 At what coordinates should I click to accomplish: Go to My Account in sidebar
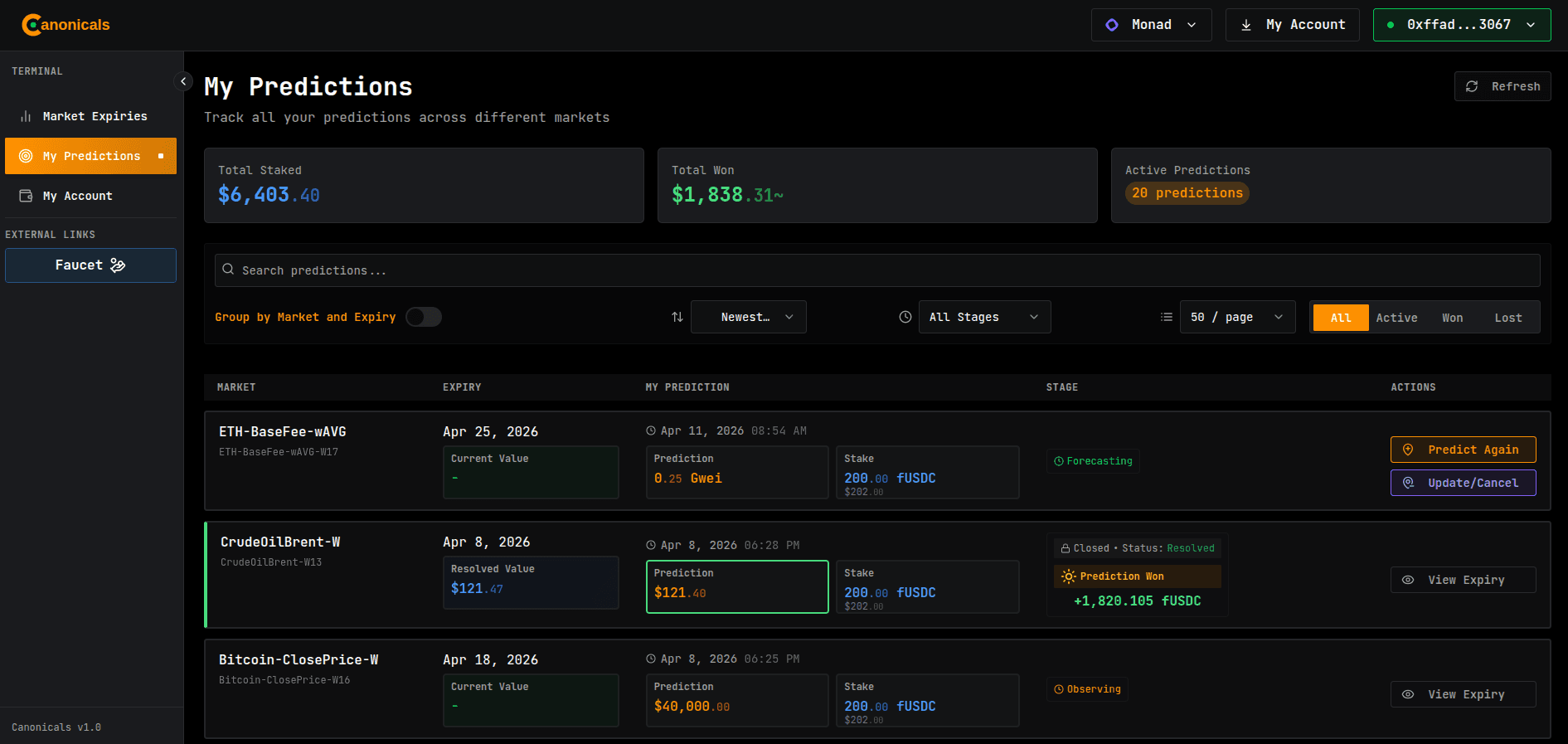click(x=77, y=196)
